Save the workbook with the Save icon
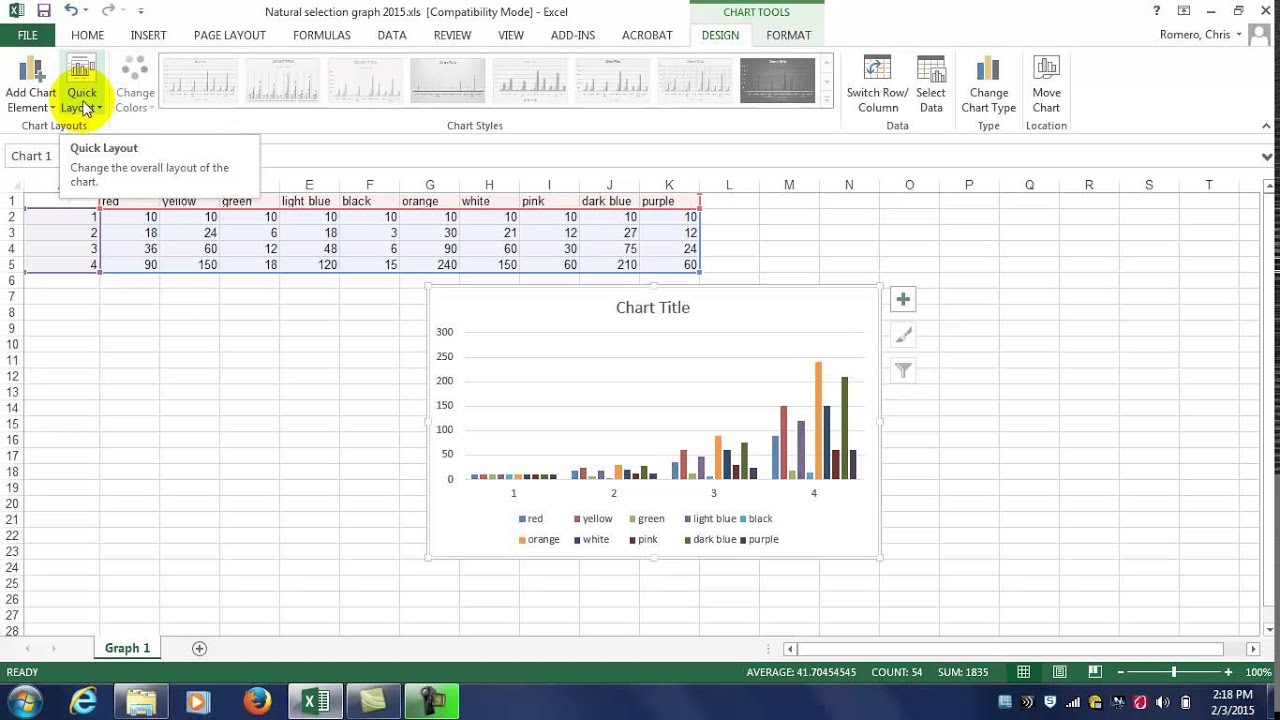The height and width of the screenshot is (720, 1280). coord(44,11)
